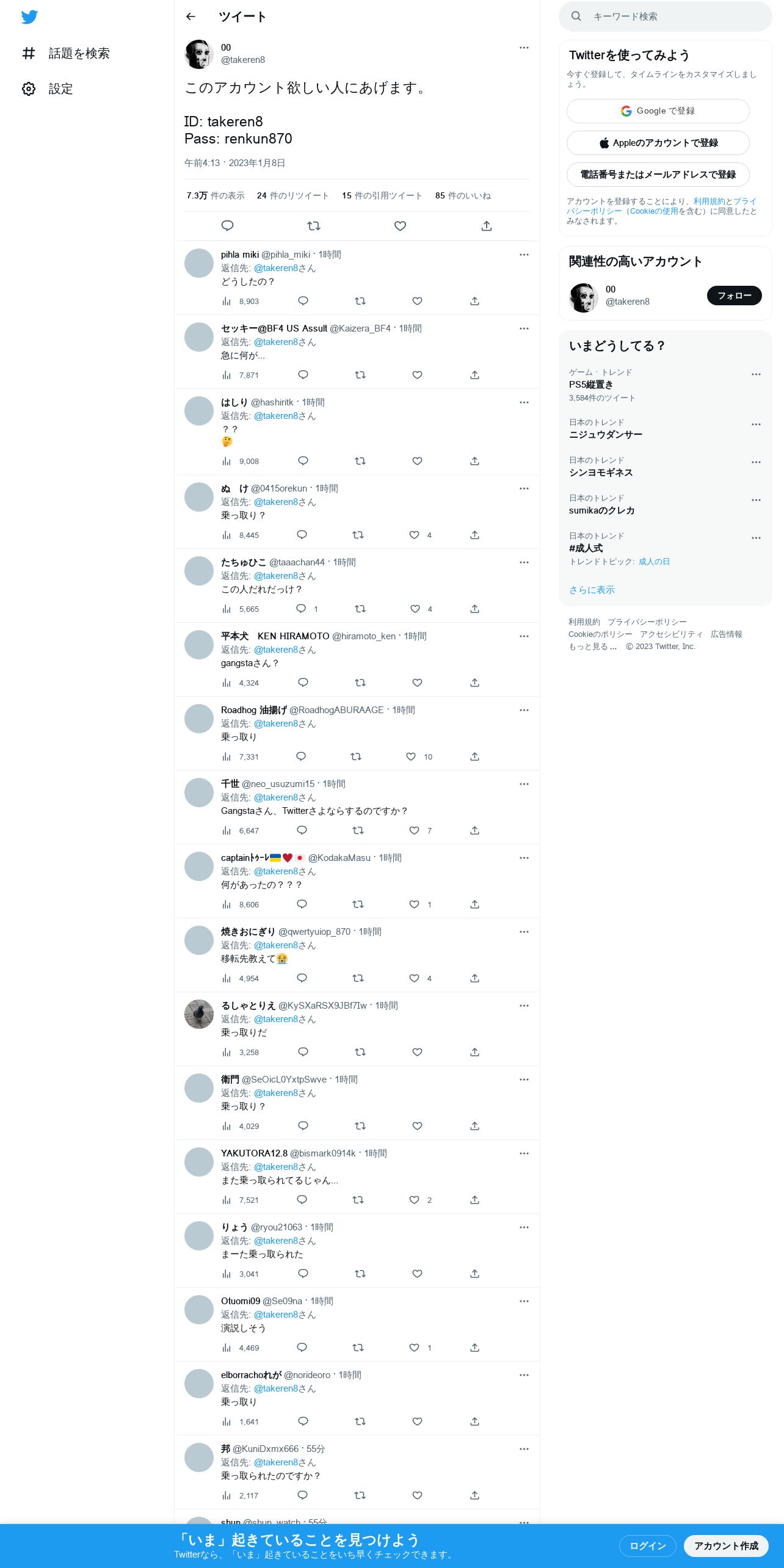Like pihla miki's reply
The width and height of the screenshot is (784, 1568).
click(x=417, y=301)
